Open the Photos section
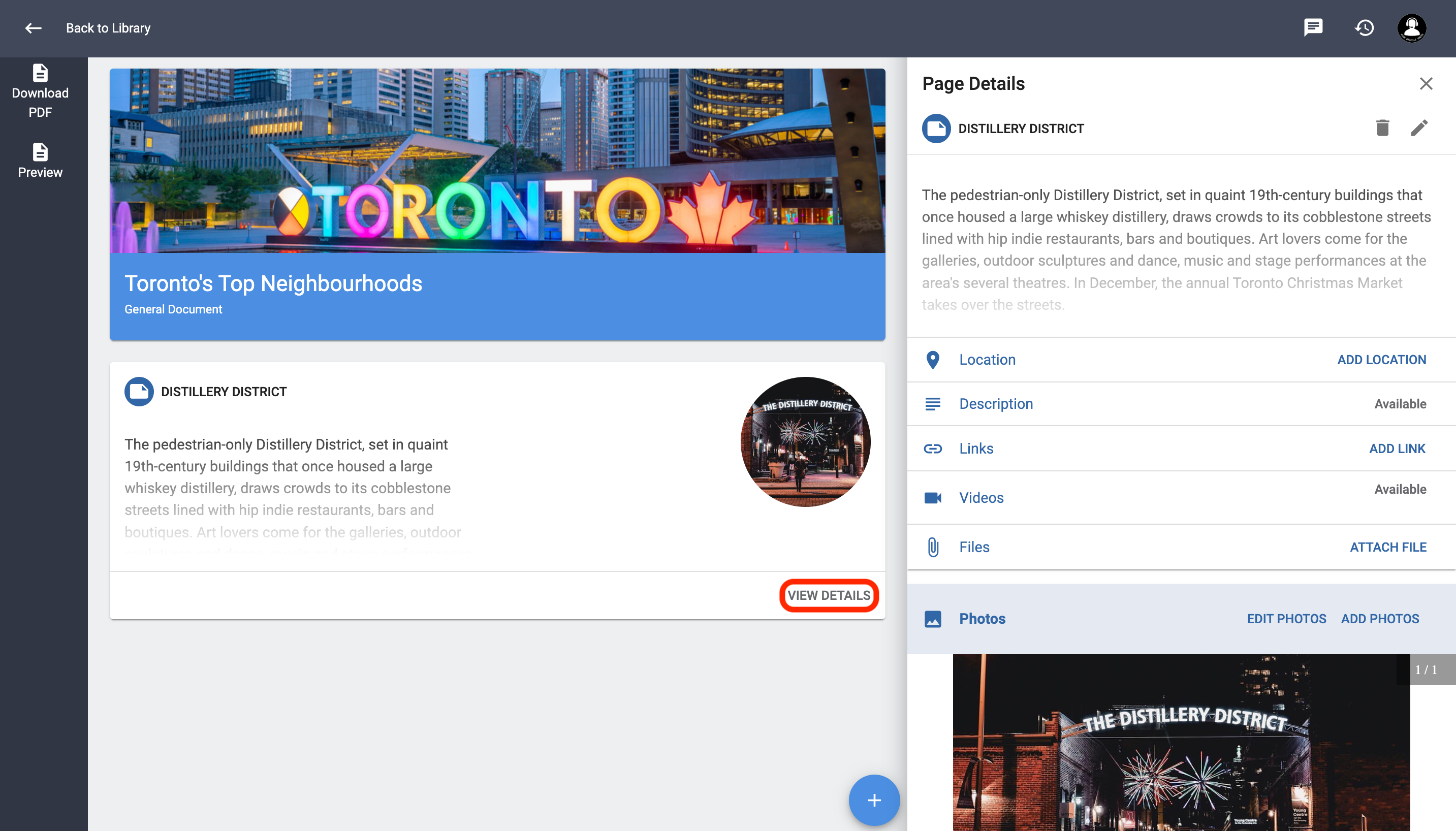This screenshot has height=831, width=1456. coord(982,619)
